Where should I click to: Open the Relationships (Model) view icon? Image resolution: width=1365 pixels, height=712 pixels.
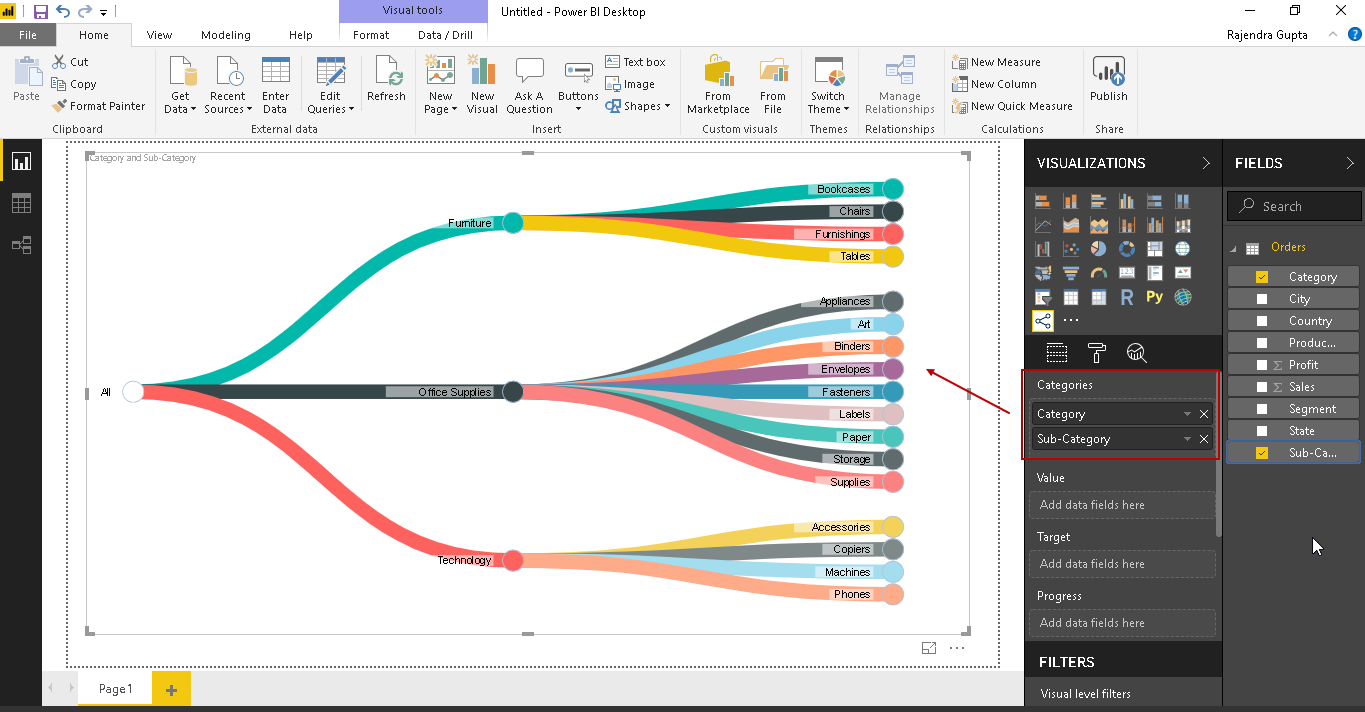pos(21,245)
